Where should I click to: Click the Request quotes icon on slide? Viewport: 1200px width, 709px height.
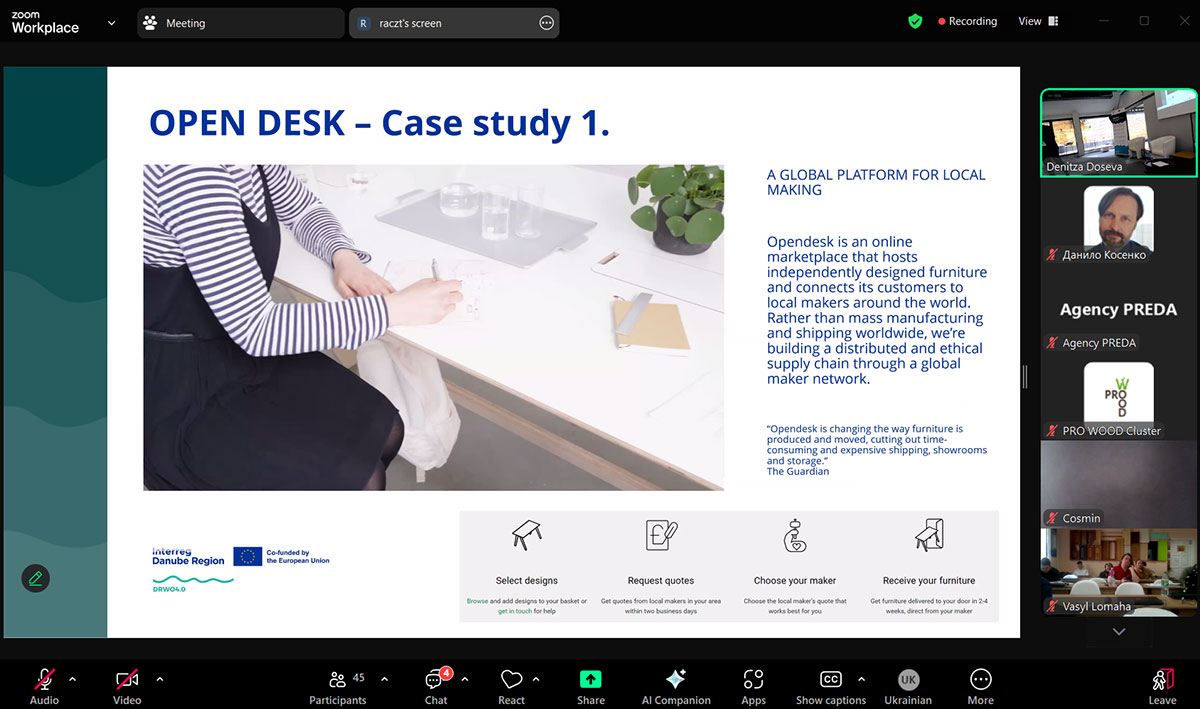(x=661, y=535)
